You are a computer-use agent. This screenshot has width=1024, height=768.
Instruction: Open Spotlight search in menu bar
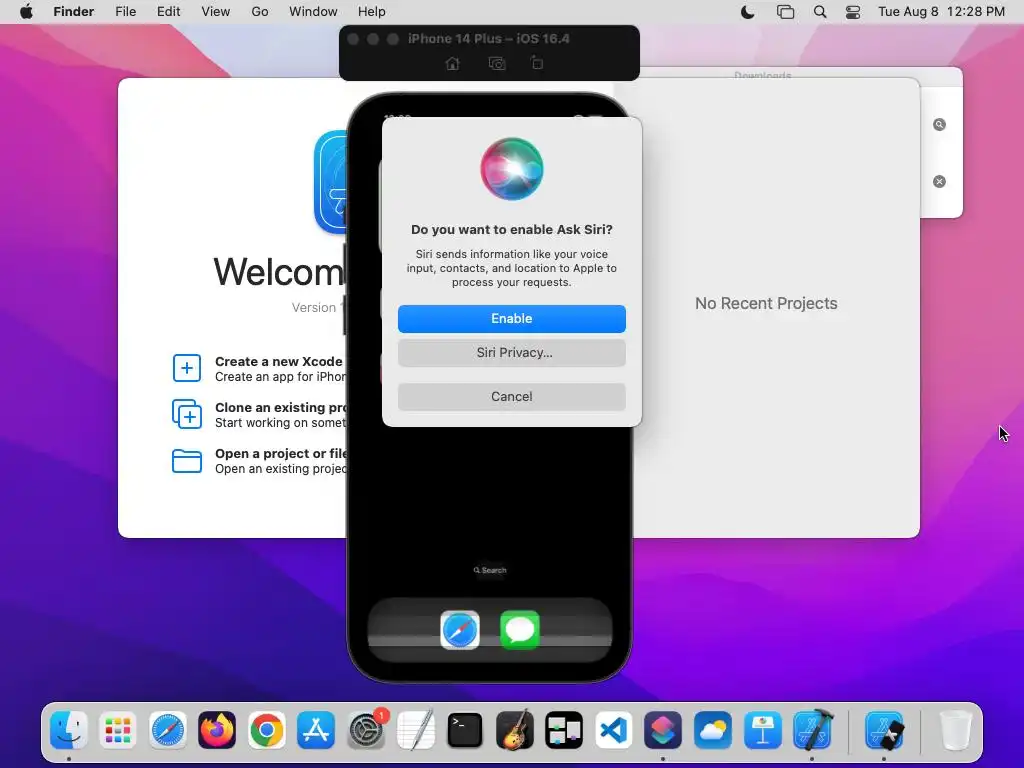point(820,12)
